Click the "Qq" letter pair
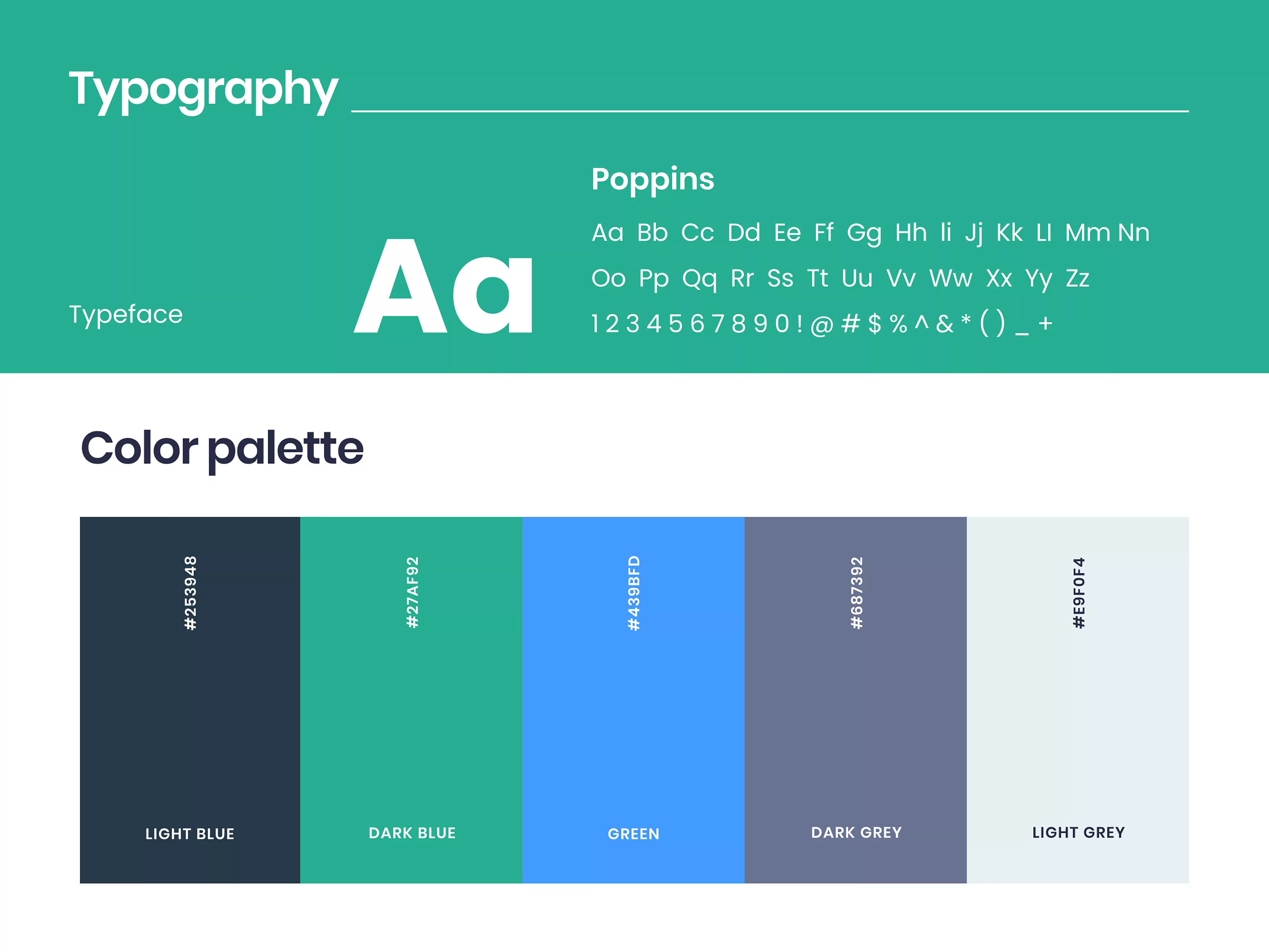The width and height of the screenshot is (1269, 952). (x=699, y=279)
